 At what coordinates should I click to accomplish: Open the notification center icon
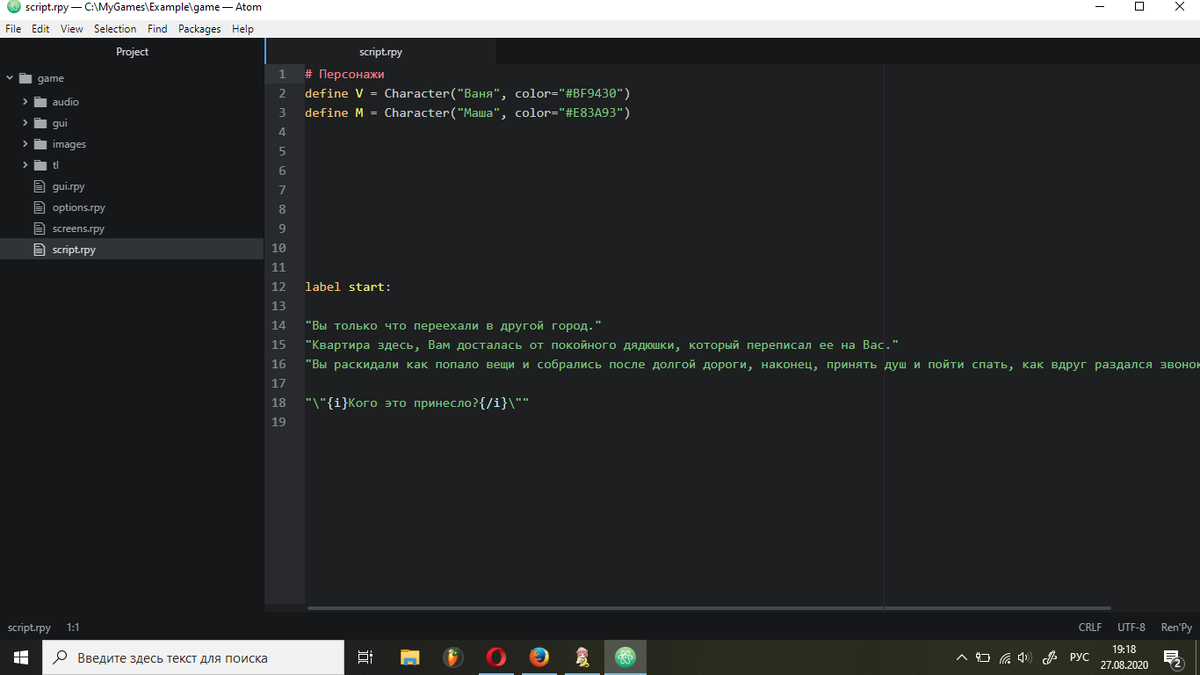(x=1173, y=657)
